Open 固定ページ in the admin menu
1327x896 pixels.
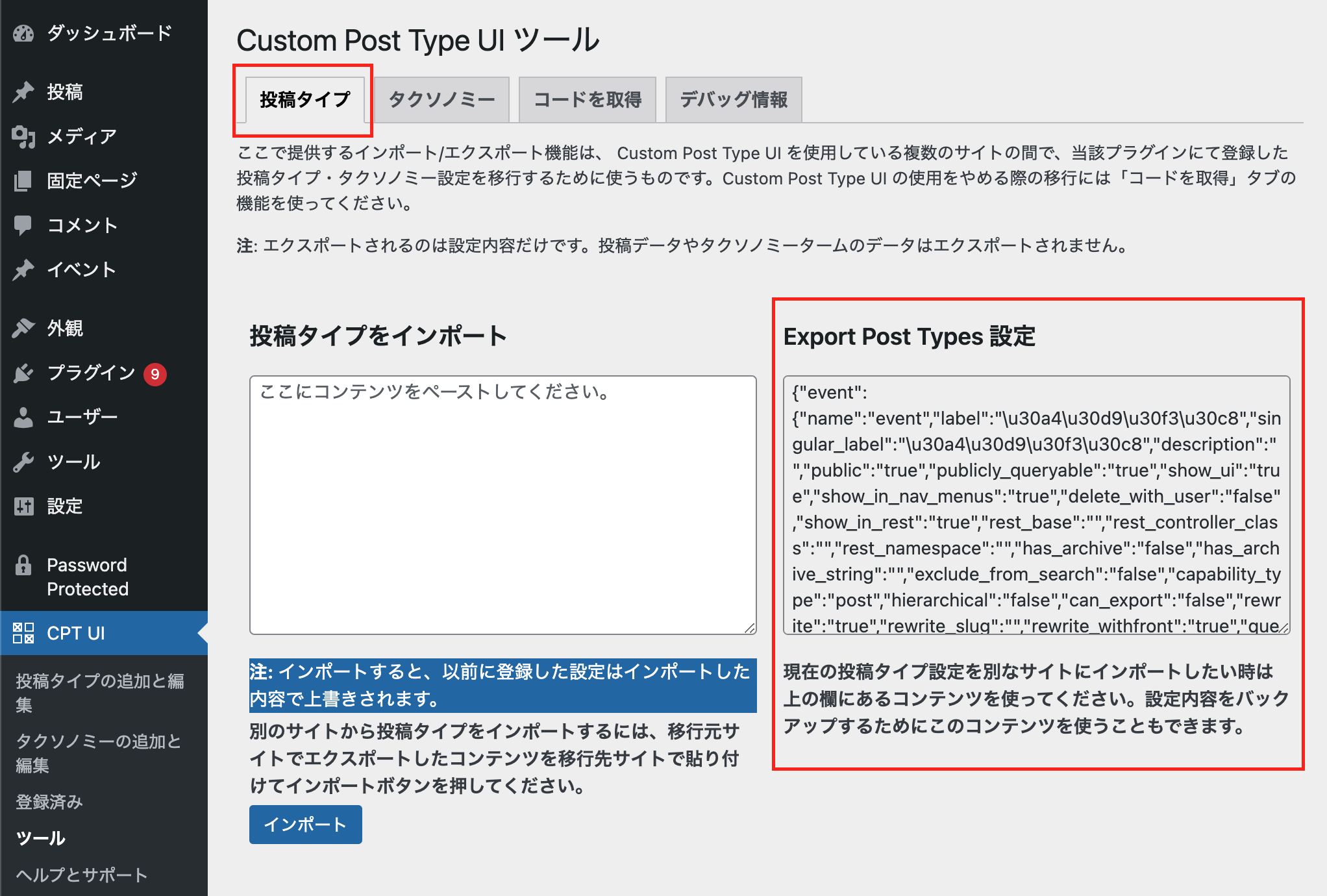click(x=104, y=180)
